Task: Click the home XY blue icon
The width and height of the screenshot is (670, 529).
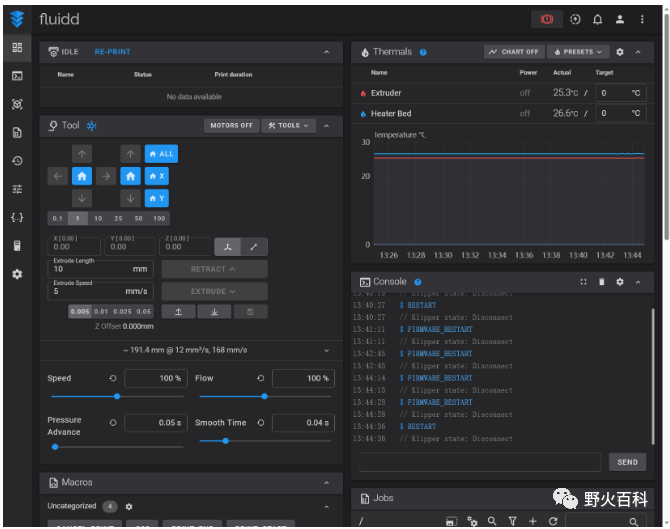Action: pos(82,176)
